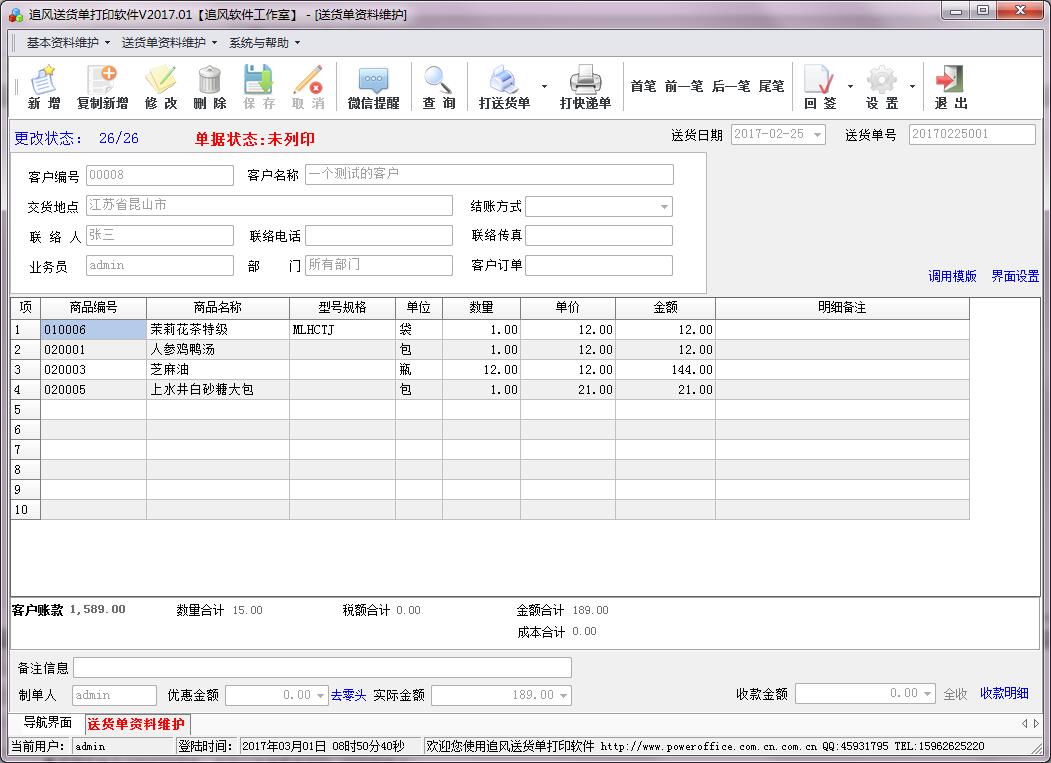
Task: Click the 金额 column header
Action: click(x=665, y=308)
